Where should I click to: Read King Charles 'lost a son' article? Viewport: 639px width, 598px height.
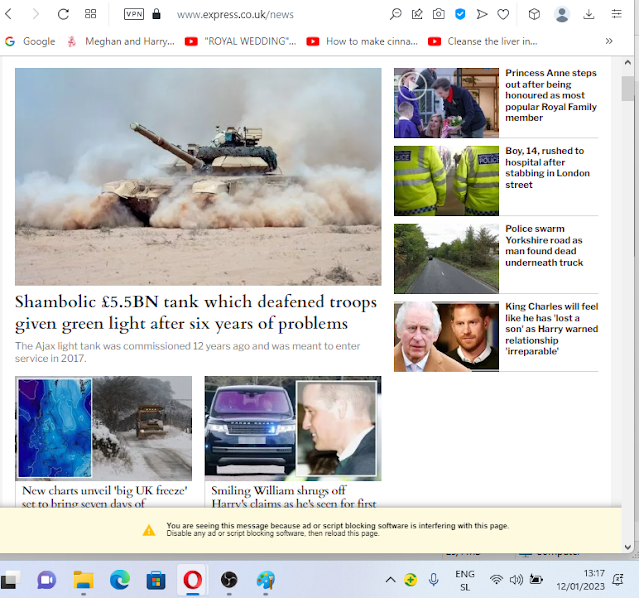551,329
